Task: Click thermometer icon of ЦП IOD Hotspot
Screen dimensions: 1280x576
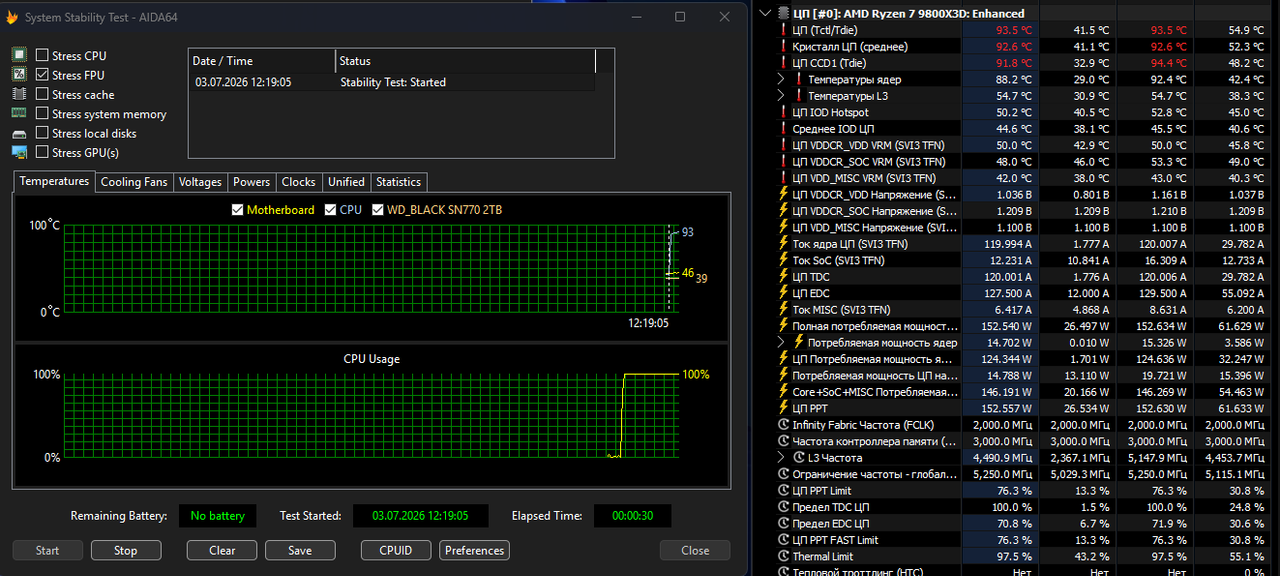Action: pos(784,112)
